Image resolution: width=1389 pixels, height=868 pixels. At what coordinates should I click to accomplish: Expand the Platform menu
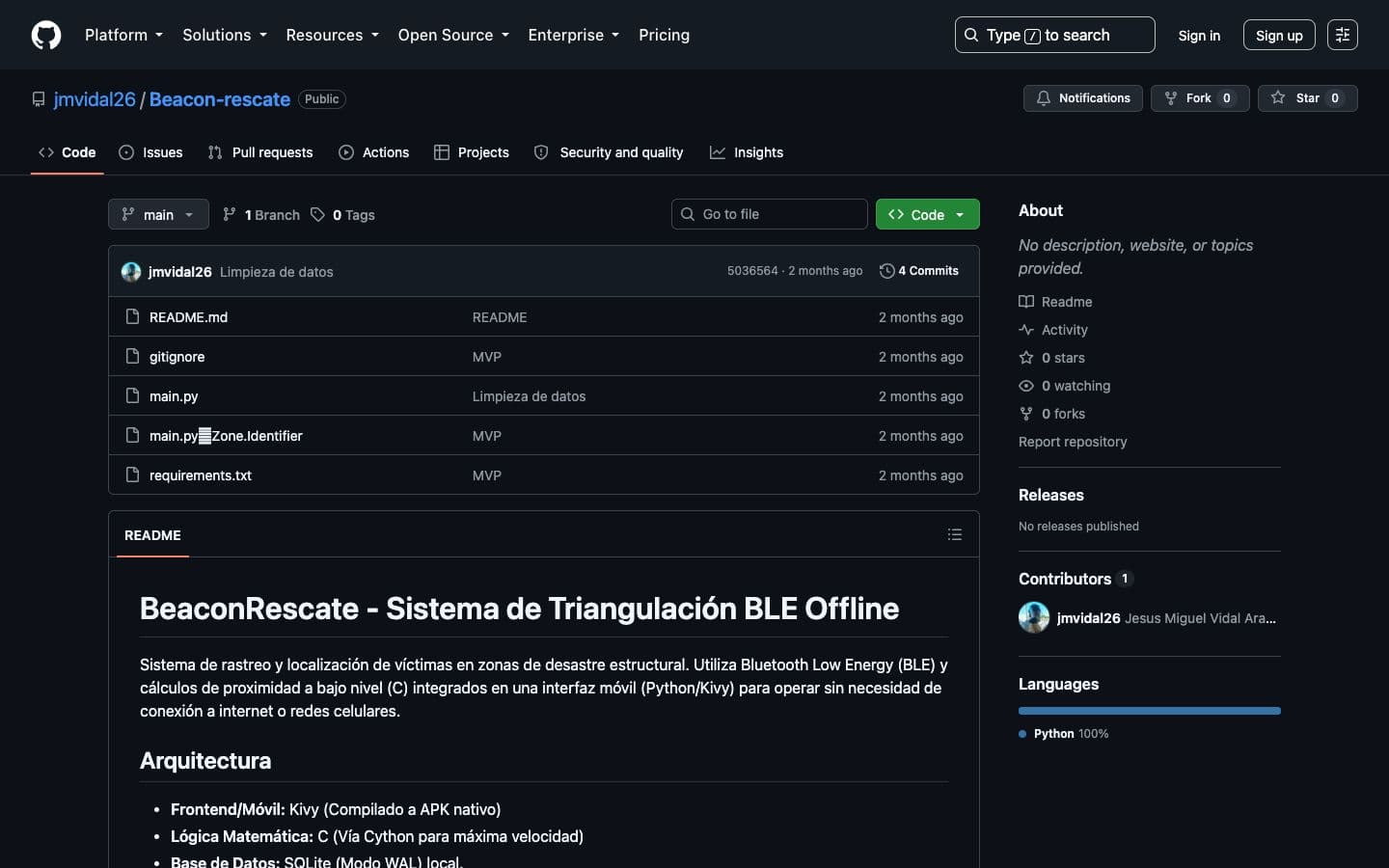123,35
